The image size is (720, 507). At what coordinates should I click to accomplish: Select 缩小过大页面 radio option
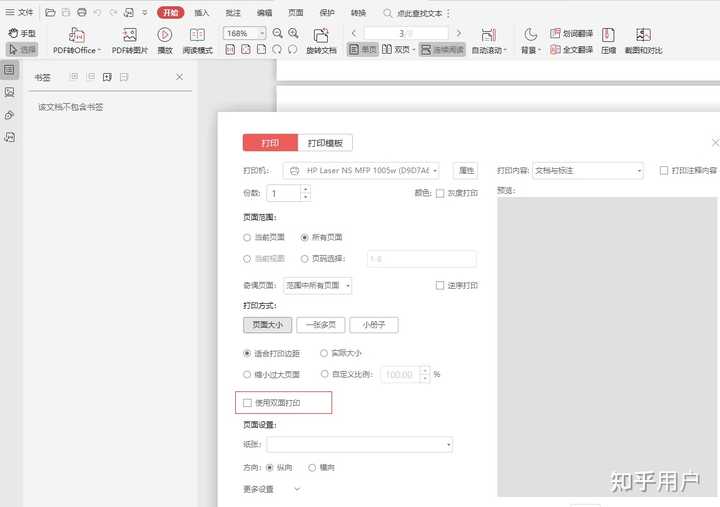point(247,374)
